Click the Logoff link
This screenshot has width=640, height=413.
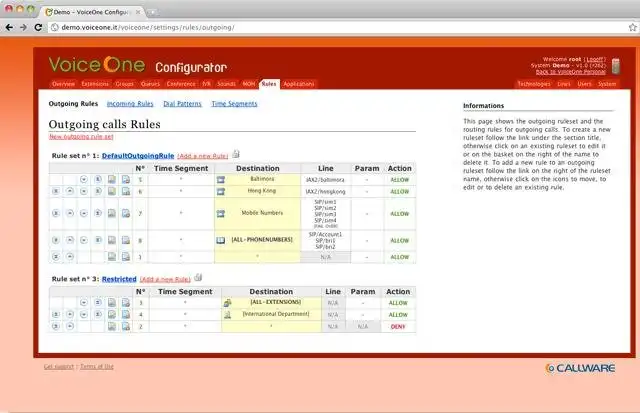pos(595,59)
